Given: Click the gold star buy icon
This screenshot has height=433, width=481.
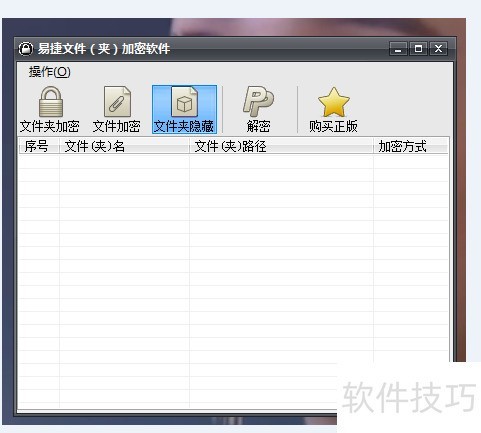Looking at the screenshot, I should click(334, 102).
